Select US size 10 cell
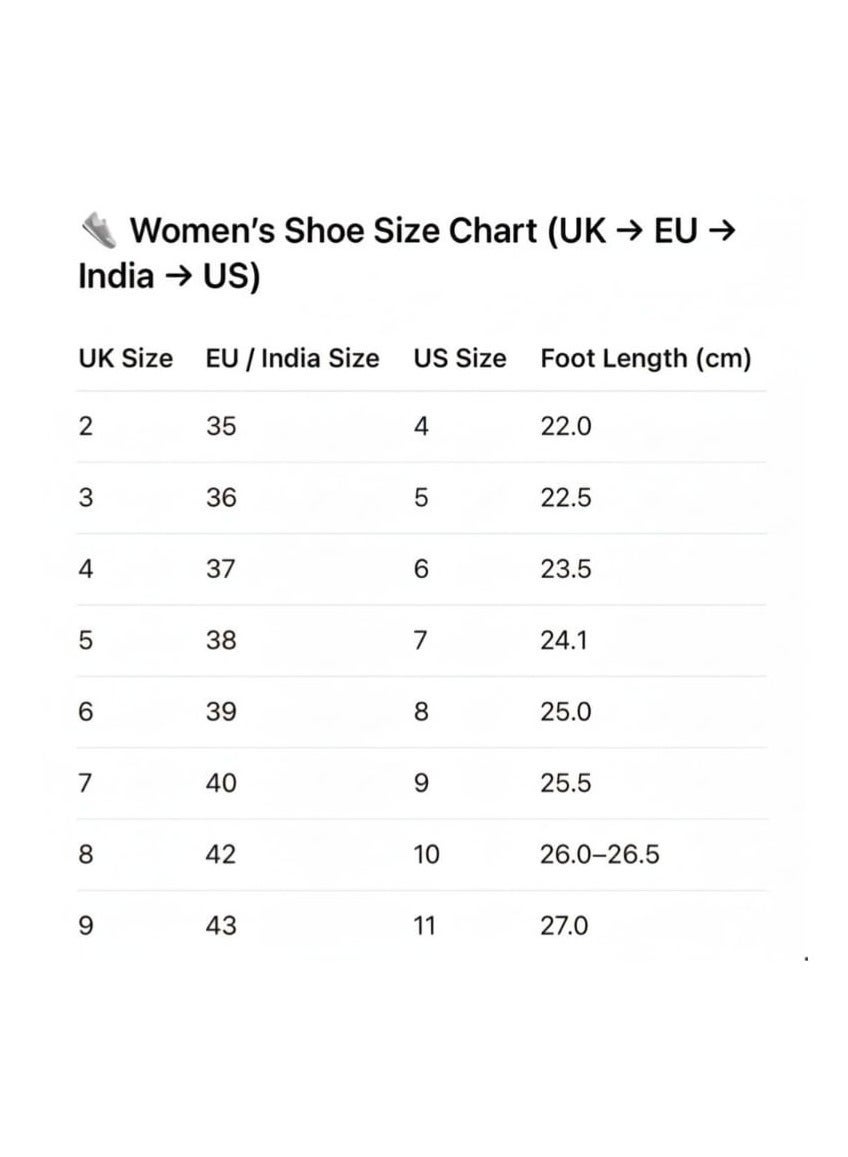848x1157 pixels. (426, 854)
